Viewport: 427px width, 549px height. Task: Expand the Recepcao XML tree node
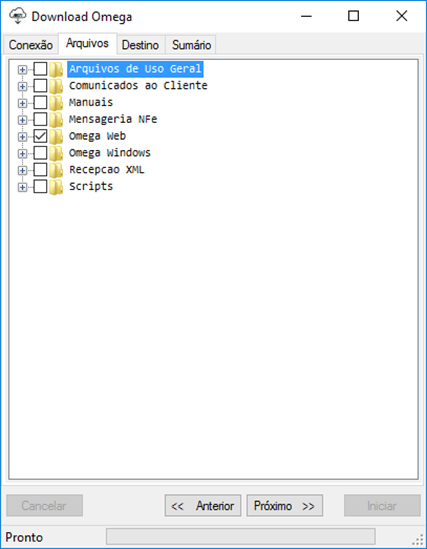point(22,171)
